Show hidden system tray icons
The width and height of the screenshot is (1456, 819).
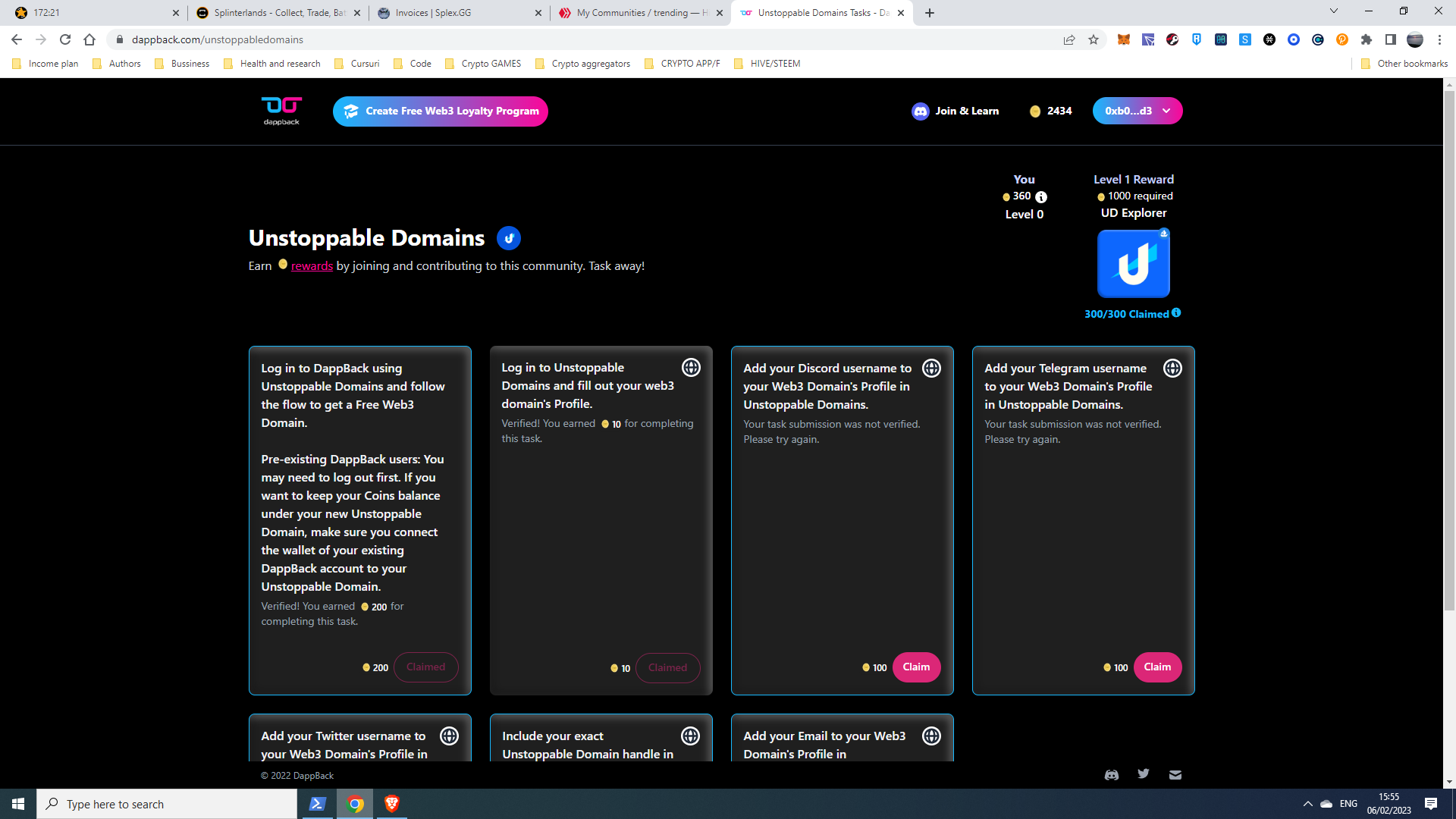point(1307,804)
